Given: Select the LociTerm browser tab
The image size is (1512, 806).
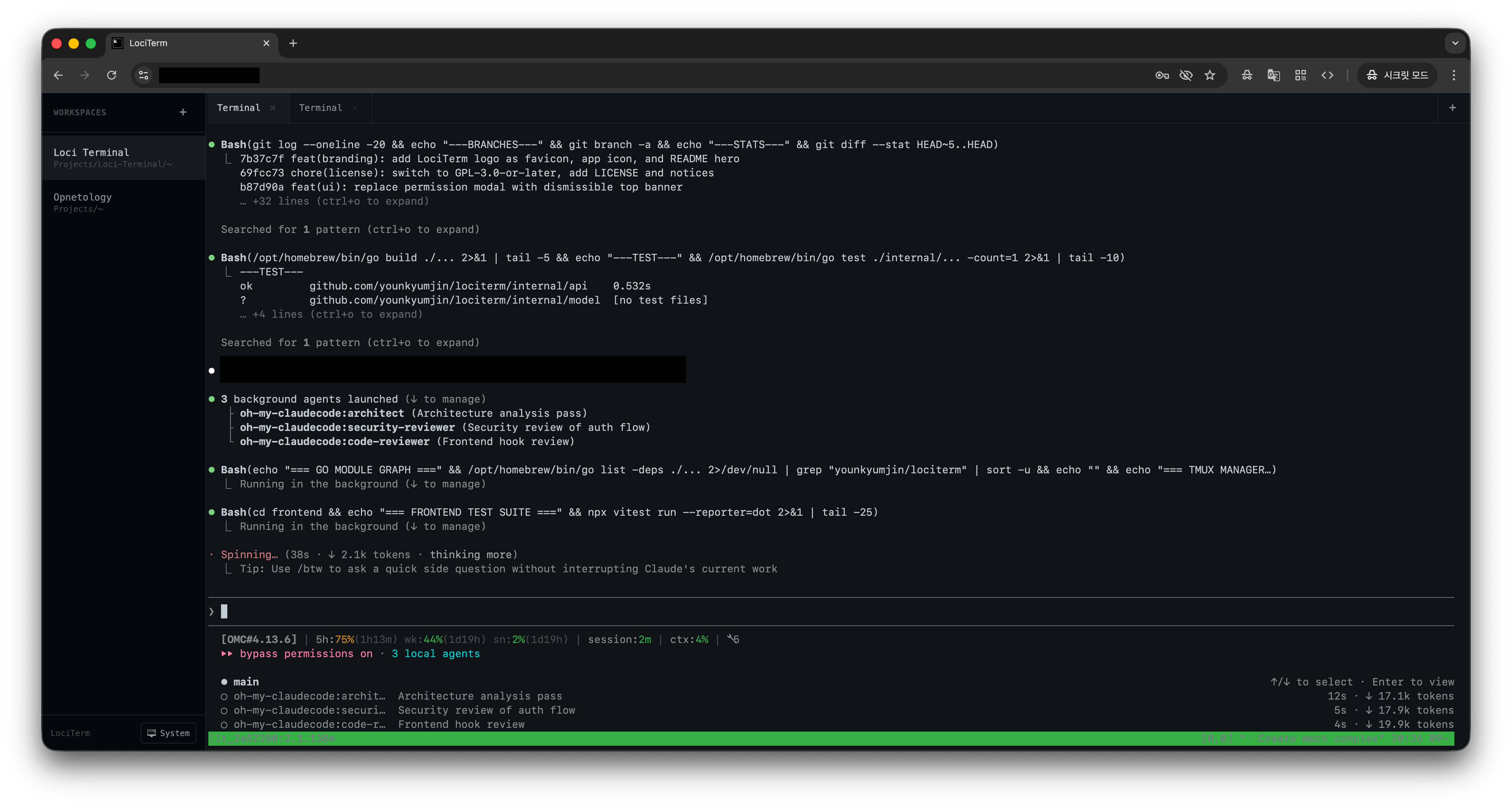Looking at the screenshot, I should pos(191,43).
